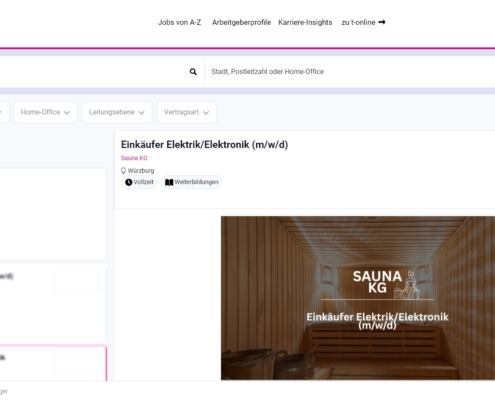Click job title Einkäufer Elektrik/Elektronik (m/w/d)

tap(204, 145)
